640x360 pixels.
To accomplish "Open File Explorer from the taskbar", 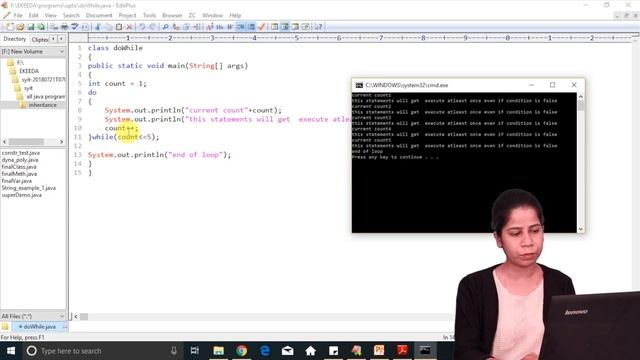I will (218, 351).
